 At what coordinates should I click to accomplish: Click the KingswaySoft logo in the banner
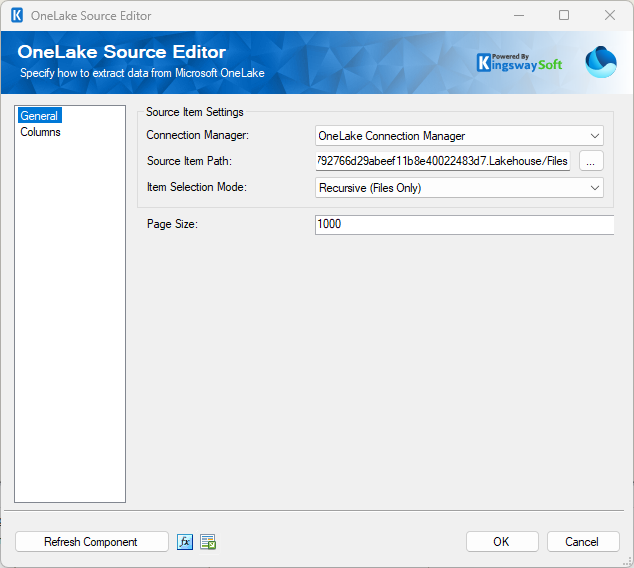[520, 63]
